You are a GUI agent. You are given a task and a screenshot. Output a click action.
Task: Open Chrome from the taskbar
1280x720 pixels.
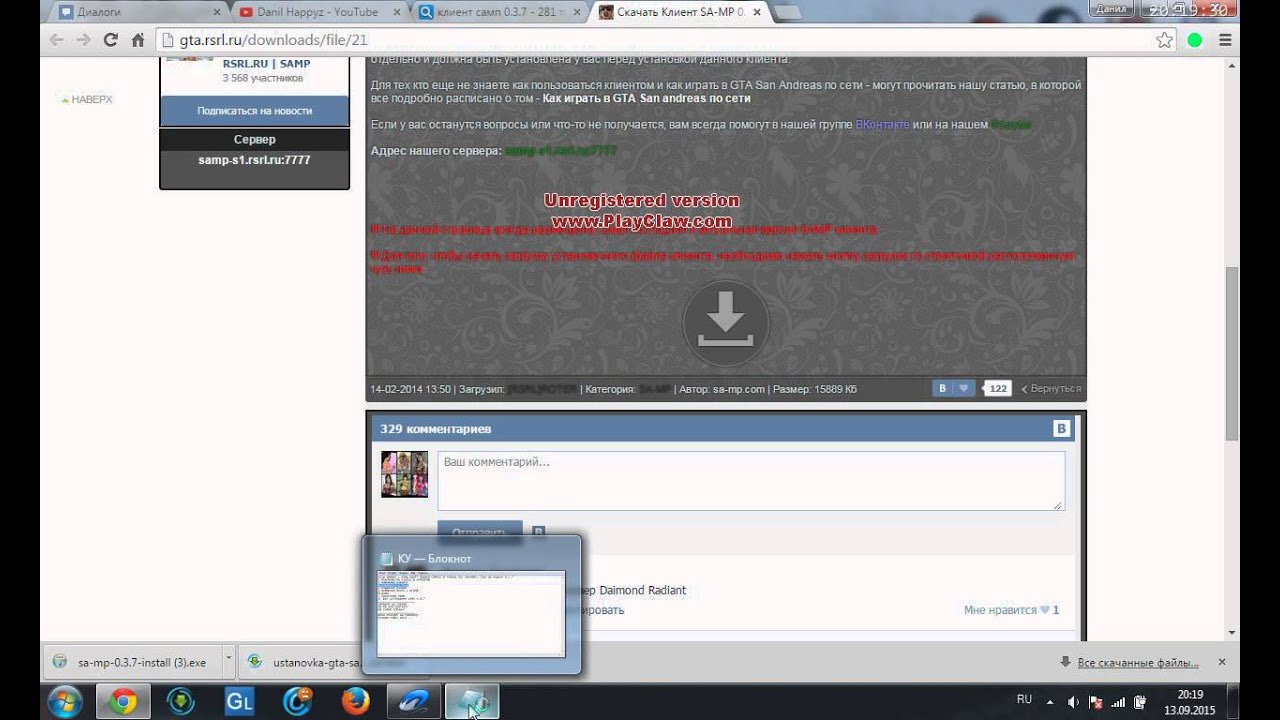click(x=123, y=702)
